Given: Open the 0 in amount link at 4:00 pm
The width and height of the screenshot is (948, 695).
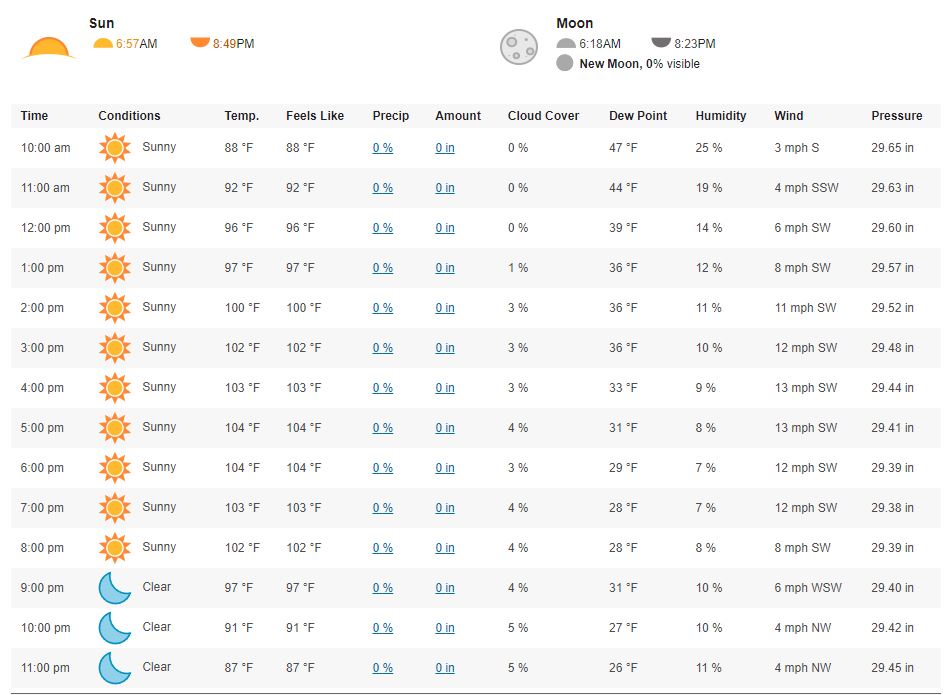Looking at the screenshot, I should (x=445, y=388).
